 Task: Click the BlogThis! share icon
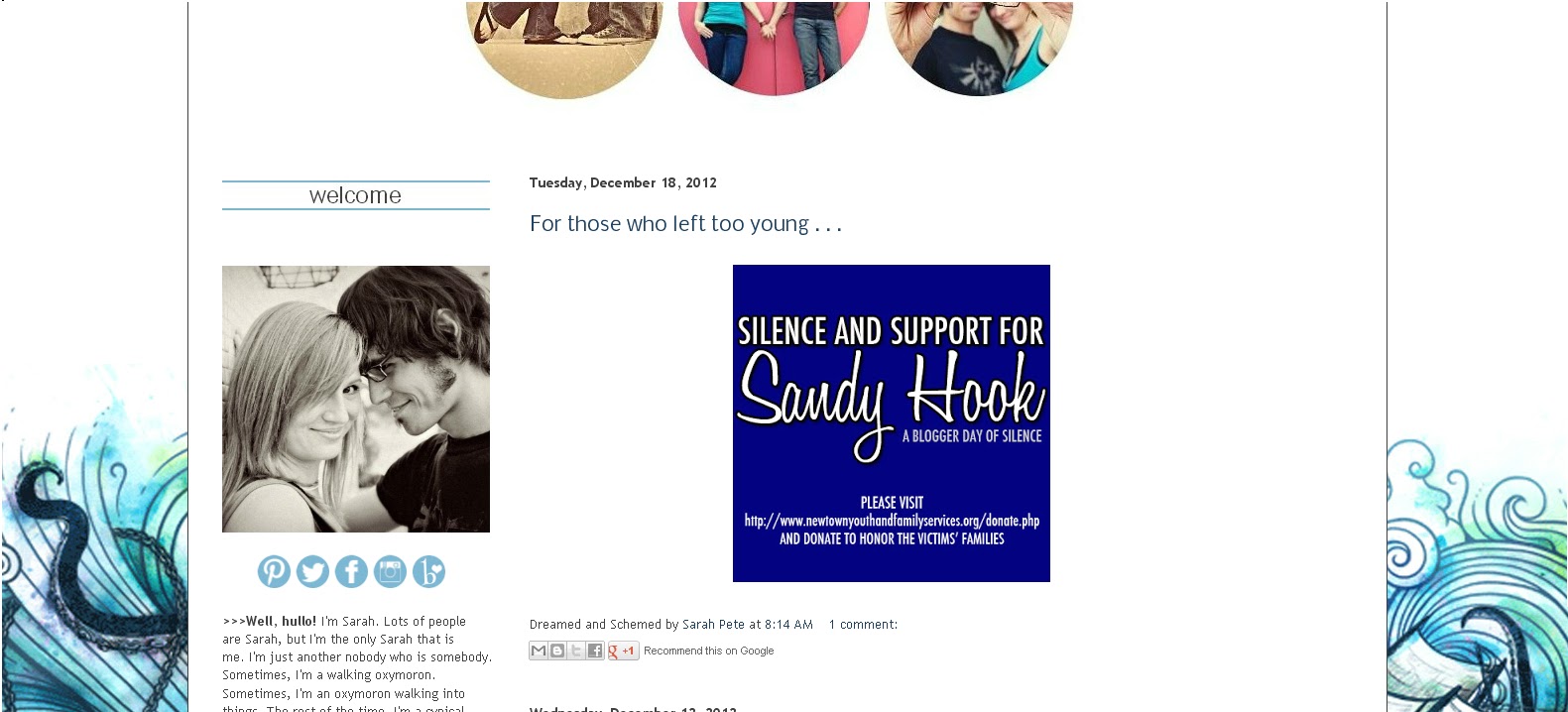pyautogui.click(x=557, y=651)
